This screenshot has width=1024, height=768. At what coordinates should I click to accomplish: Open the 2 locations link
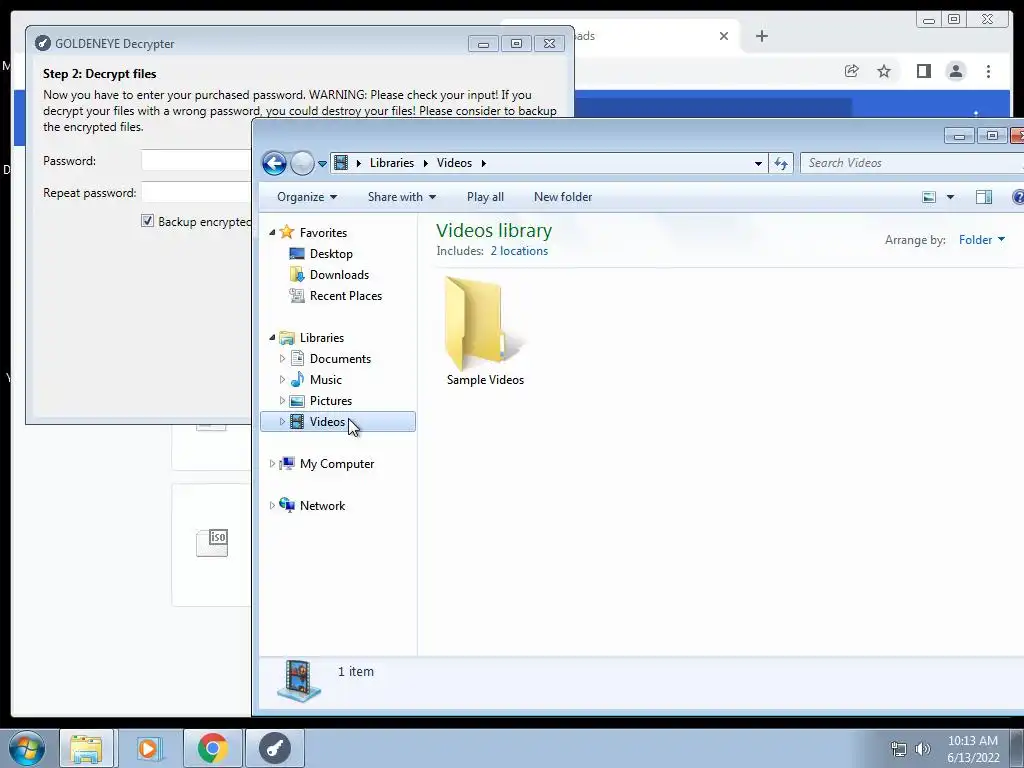coord(519,251)
